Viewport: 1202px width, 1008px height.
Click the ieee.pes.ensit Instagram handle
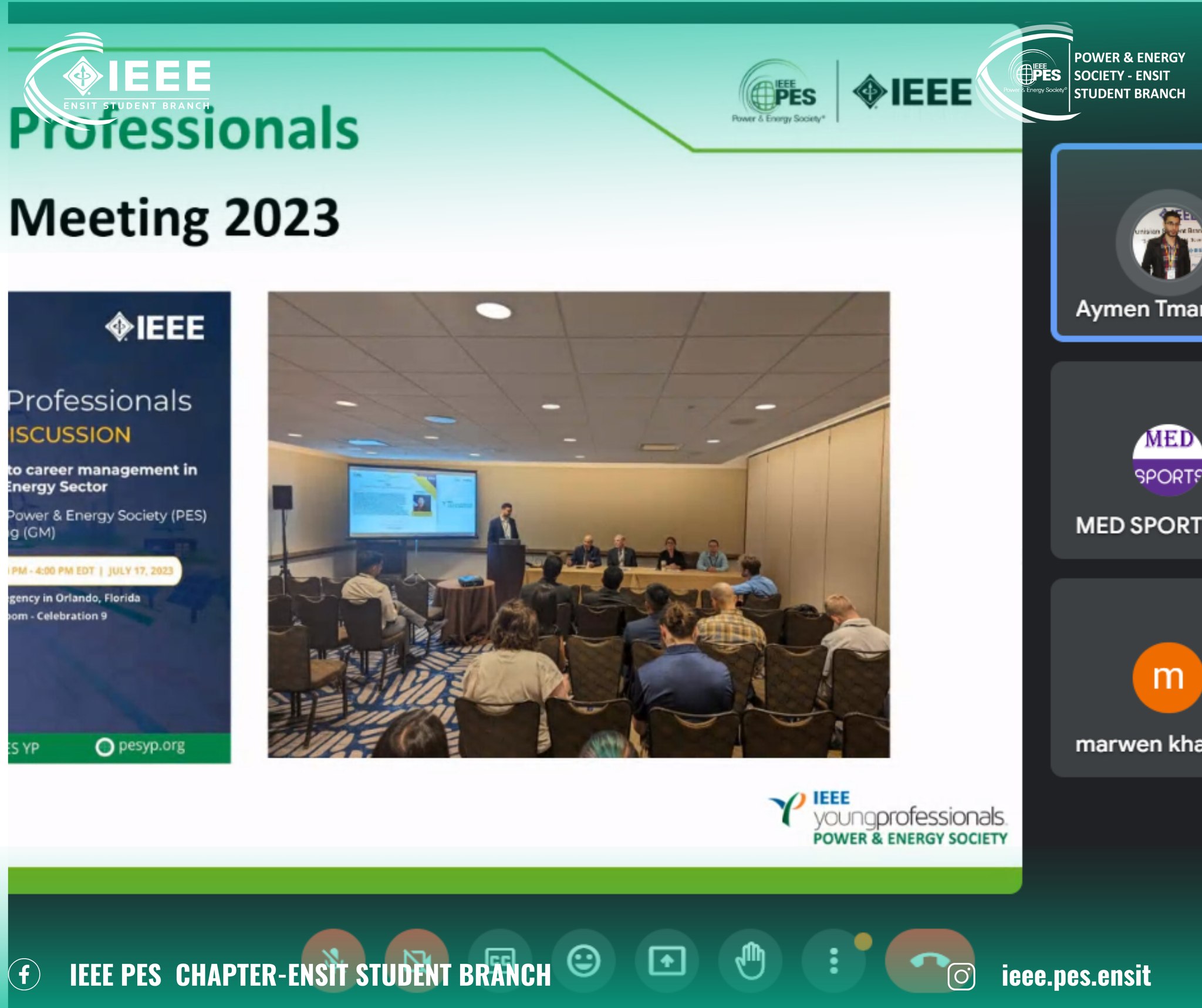(1075, 975)
